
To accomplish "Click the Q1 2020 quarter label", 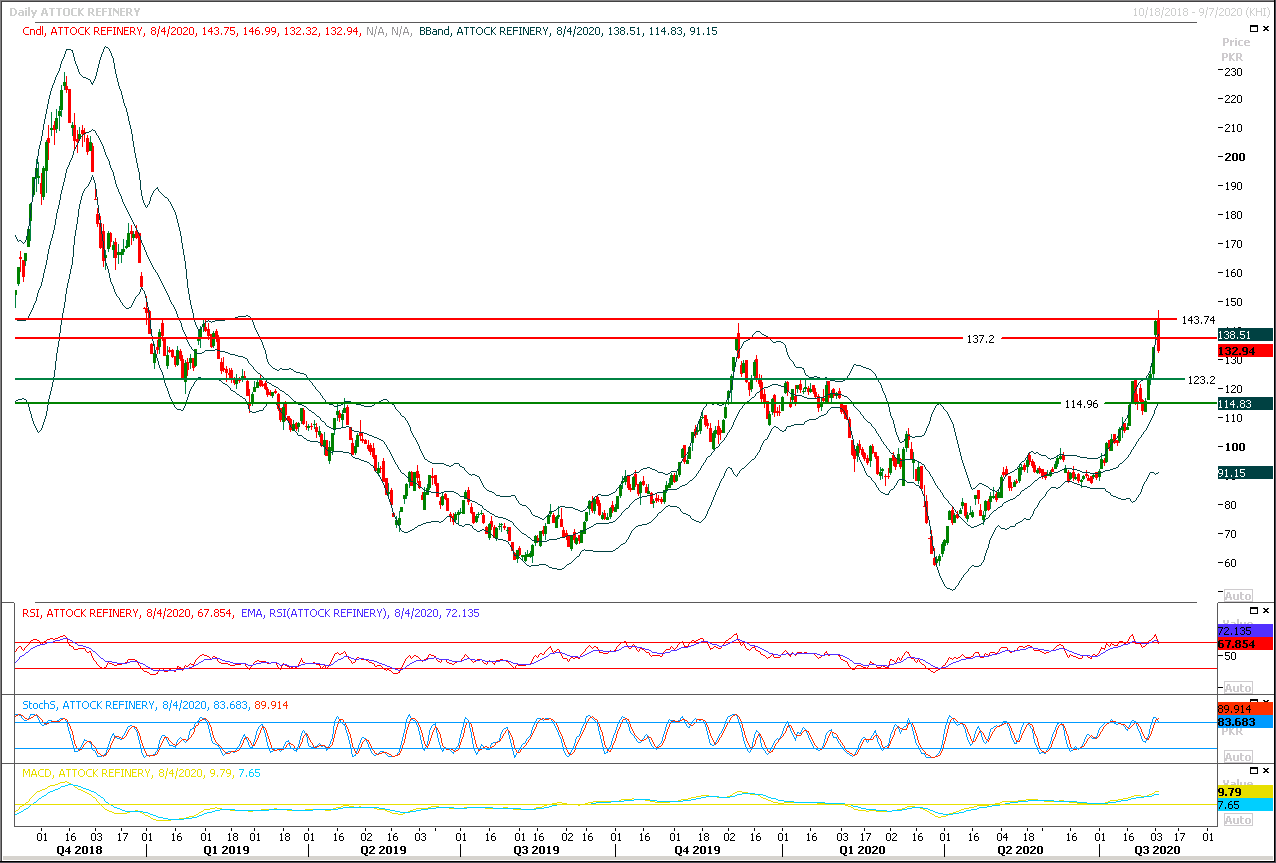I will tap(862, 851).
